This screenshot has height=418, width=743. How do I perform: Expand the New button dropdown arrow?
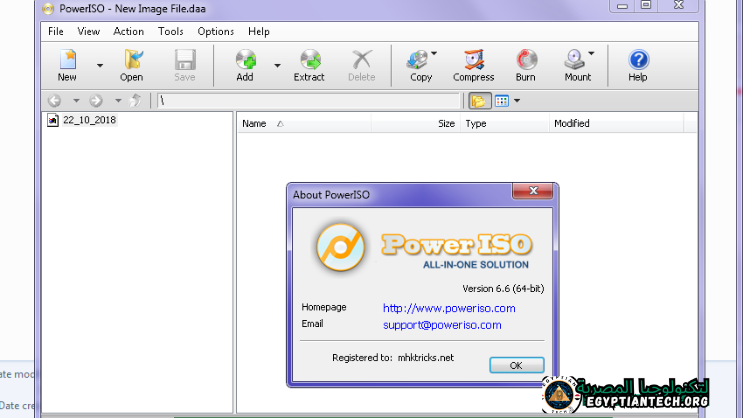click(x=100, y=65)
